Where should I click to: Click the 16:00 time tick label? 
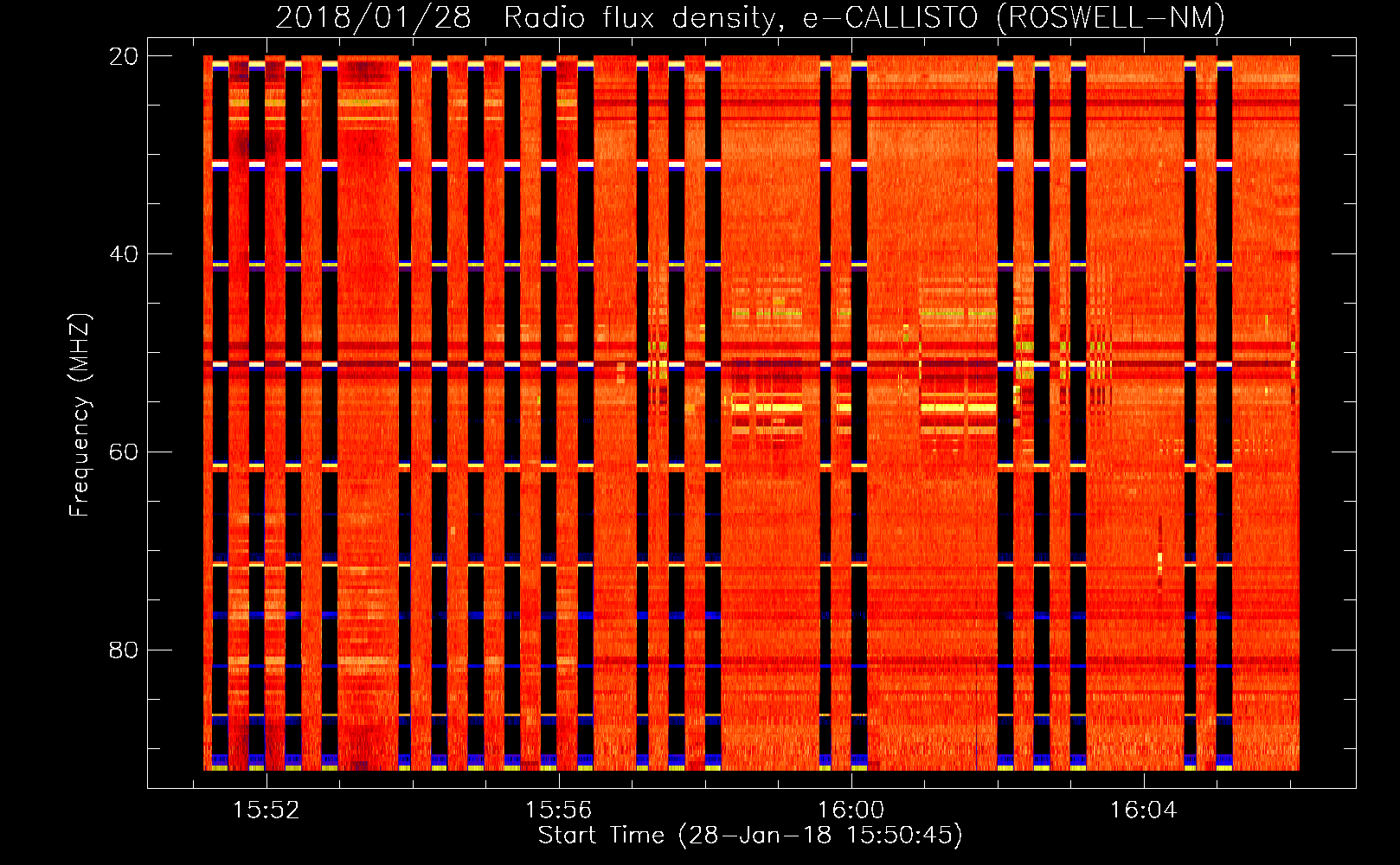point(851,811)
